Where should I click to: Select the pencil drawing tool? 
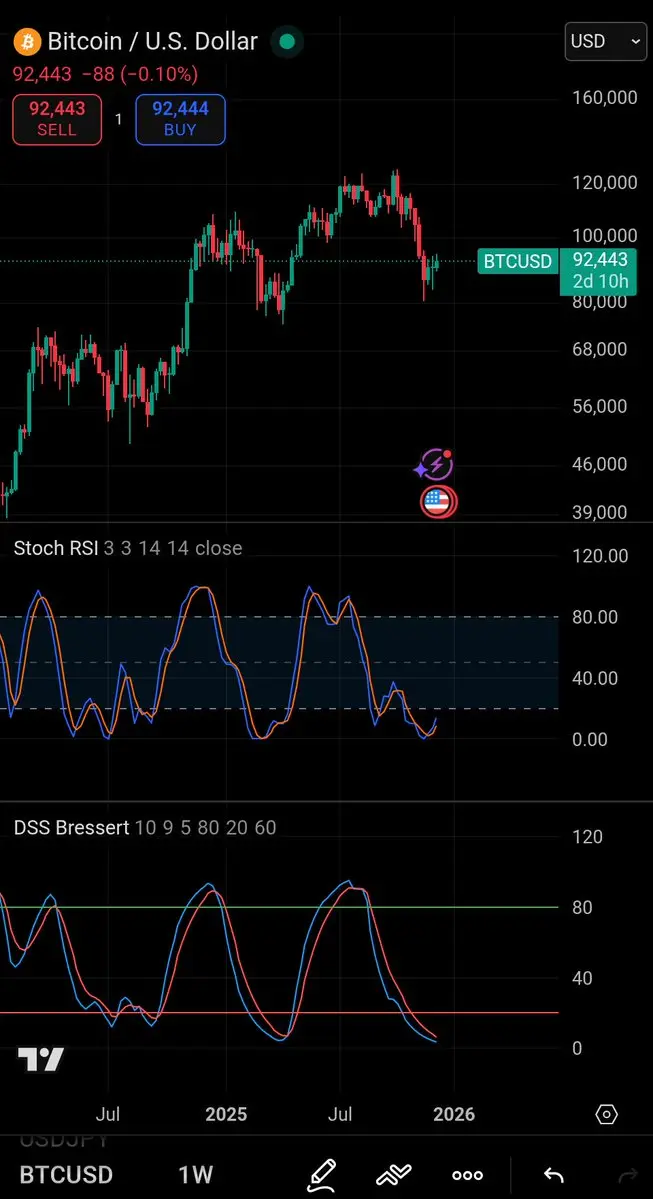coord(322,1175)
